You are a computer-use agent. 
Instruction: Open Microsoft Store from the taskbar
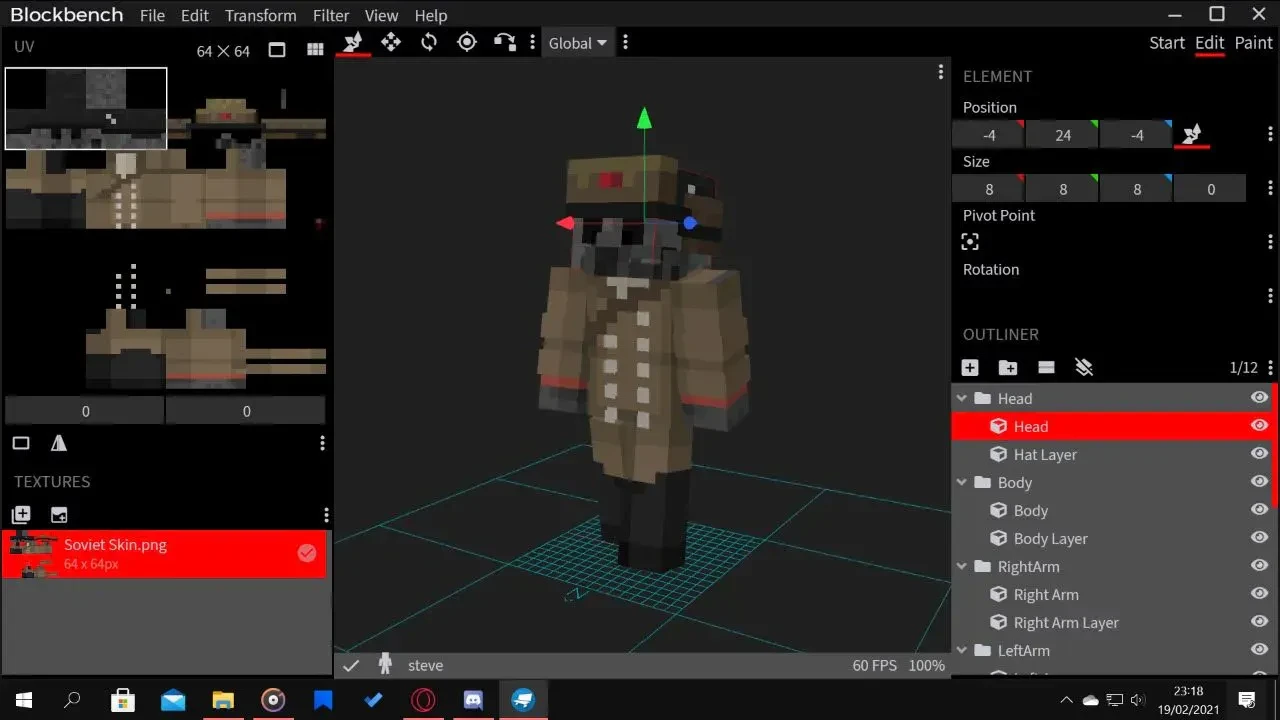123,700
